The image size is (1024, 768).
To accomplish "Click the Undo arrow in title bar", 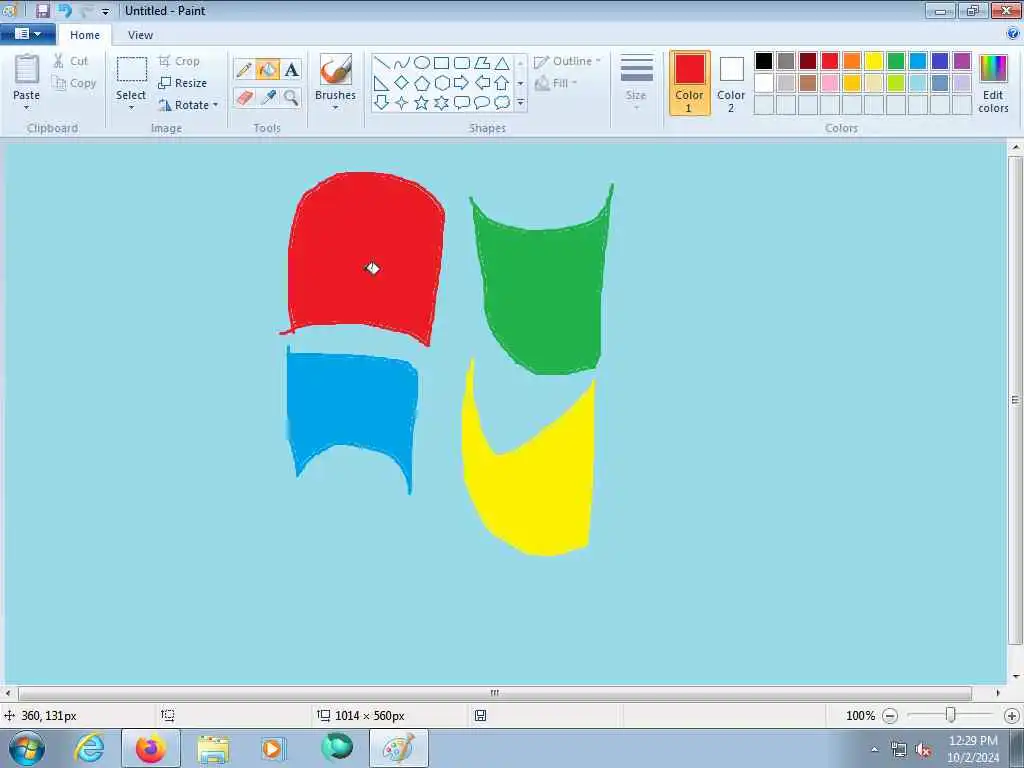I will (65, 10).
